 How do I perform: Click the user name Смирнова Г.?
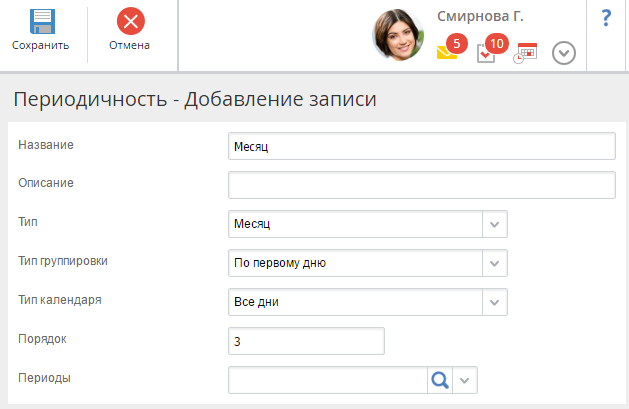click(x=480, y=16)
